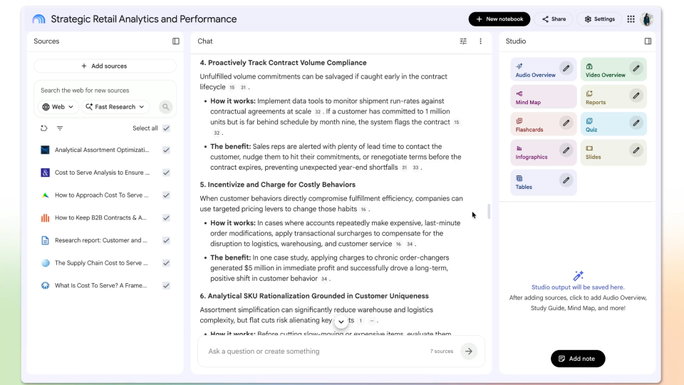
Task: Open the user account avatar
Action: (647, 19)
